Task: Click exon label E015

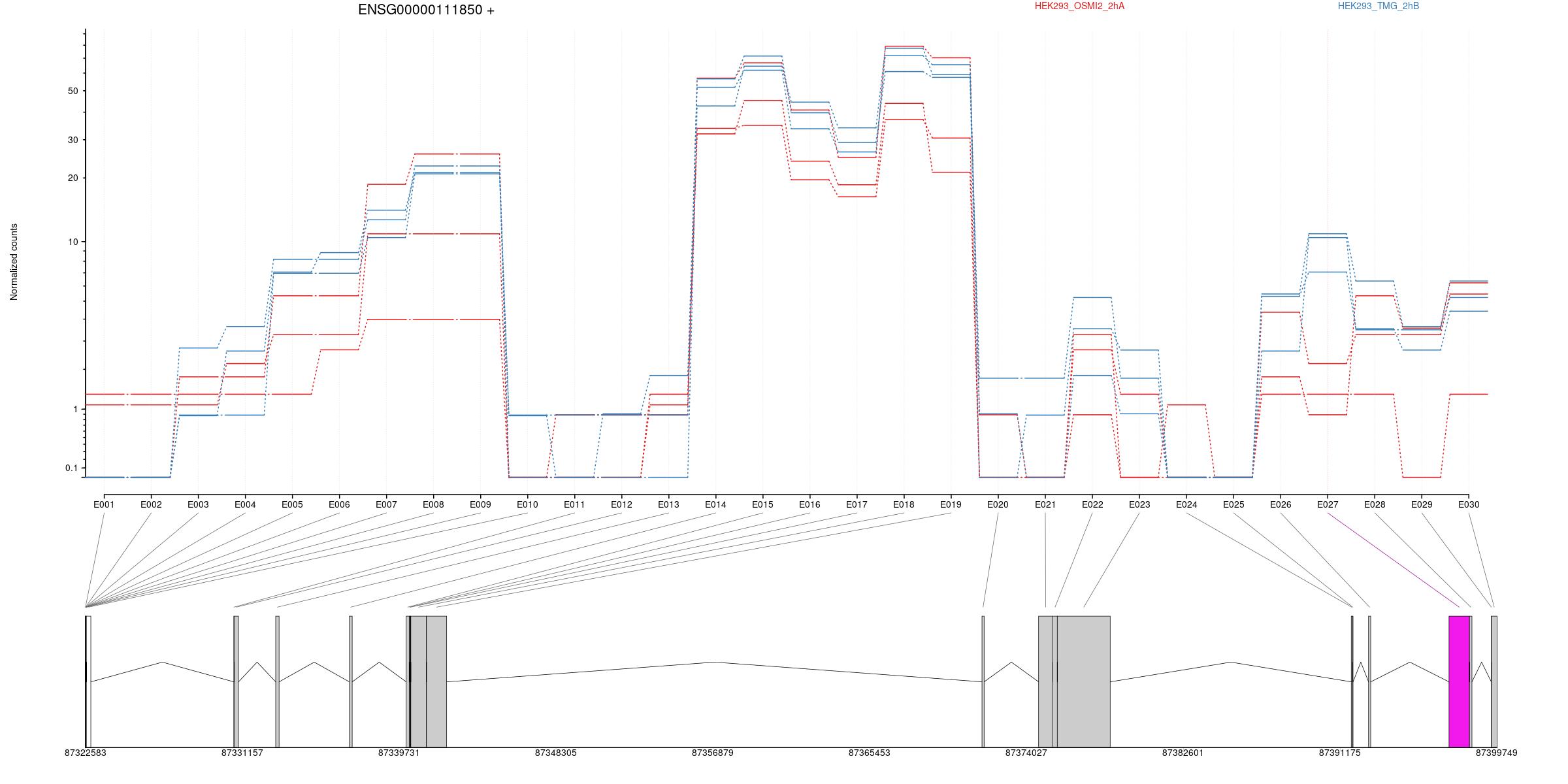Action: point(762,504)
